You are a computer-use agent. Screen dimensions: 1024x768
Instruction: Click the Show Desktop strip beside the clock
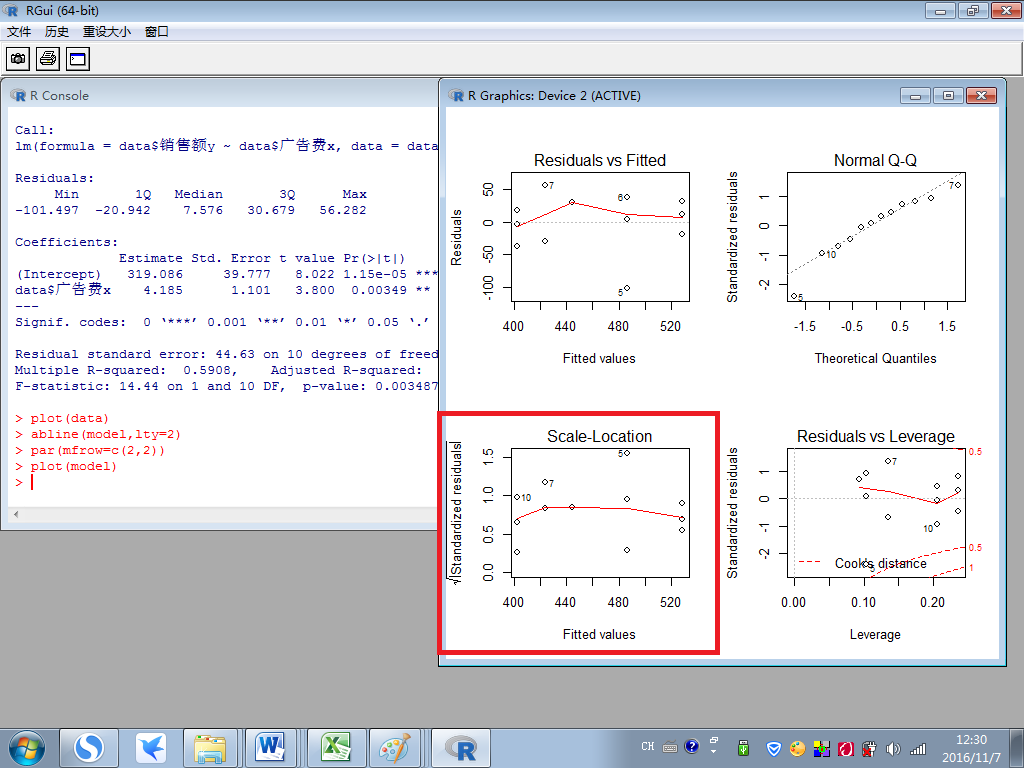coord(1017,748)
